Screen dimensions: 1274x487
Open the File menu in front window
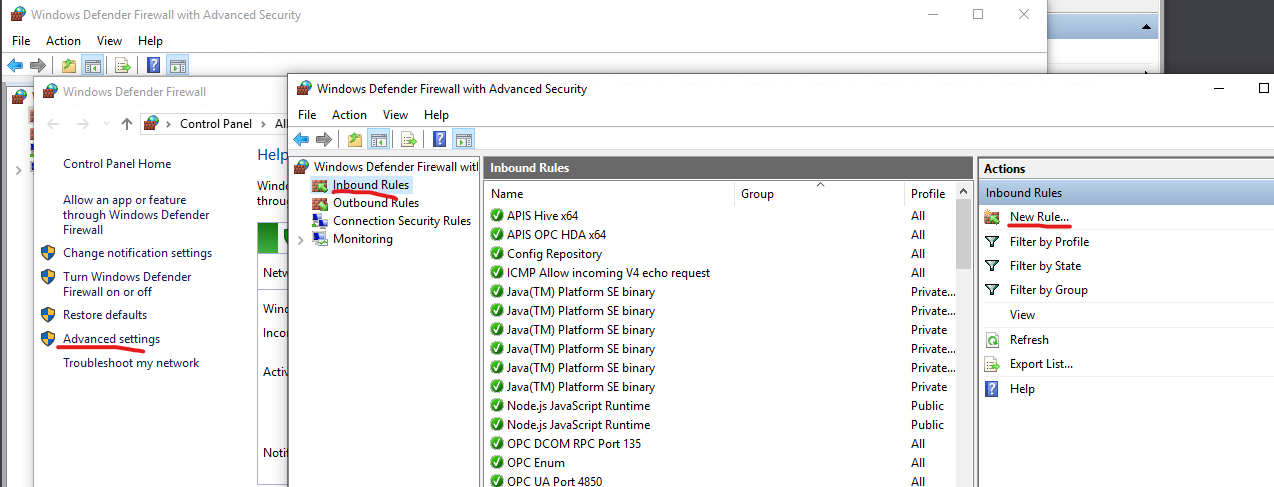tap(307, 115)
